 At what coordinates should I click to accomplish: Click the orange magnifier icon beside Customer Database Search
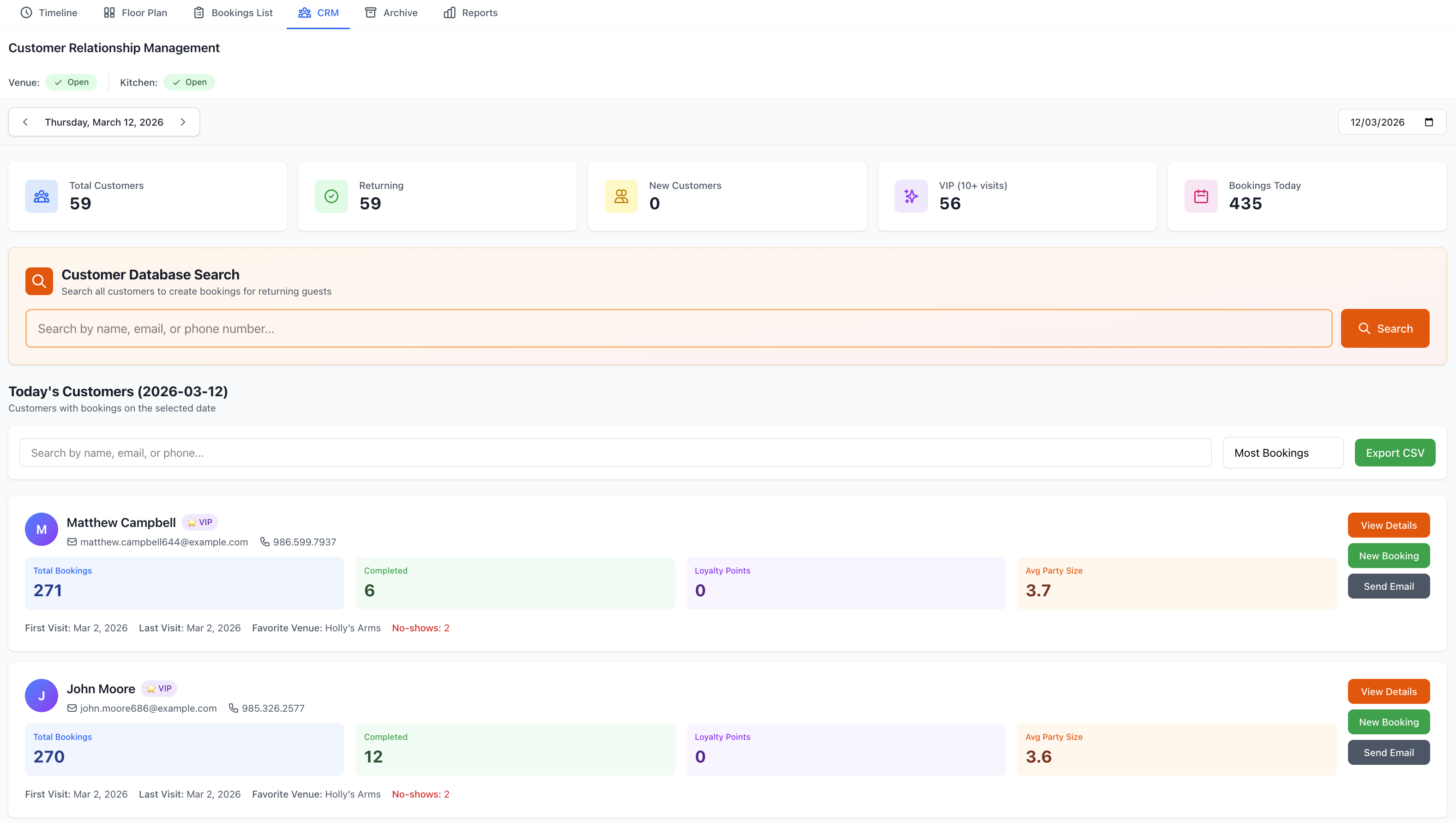click(38, 281)
